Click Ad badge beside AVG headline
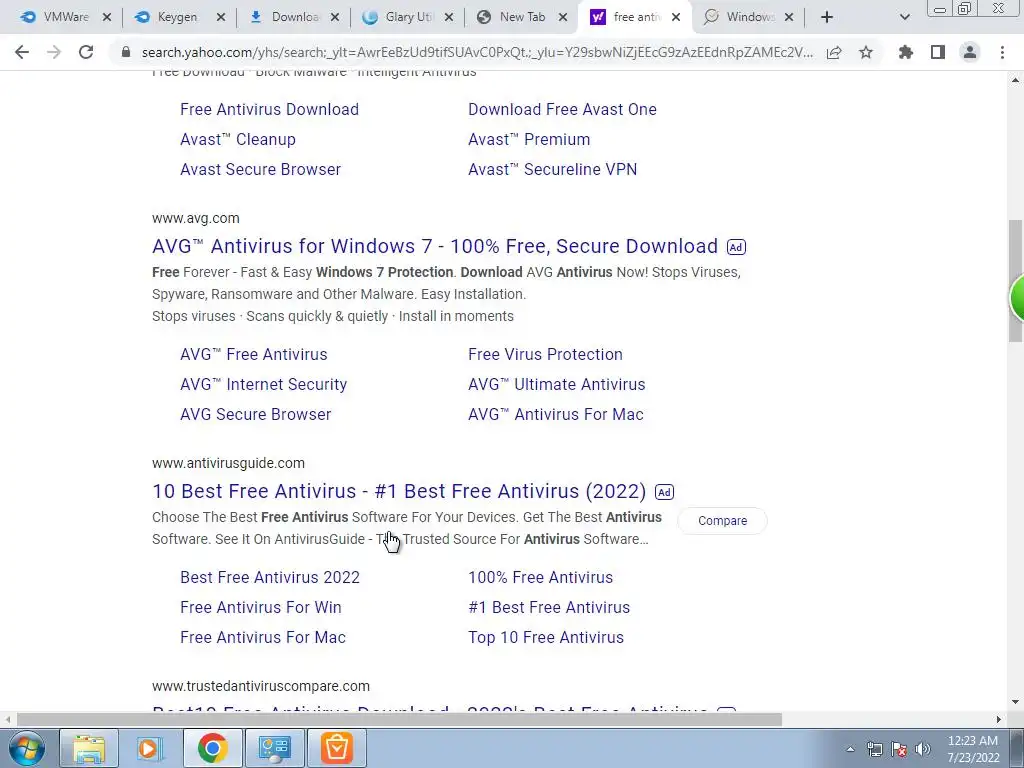Viewport: 1024px width, 768px height. click(x=736, y=247)
